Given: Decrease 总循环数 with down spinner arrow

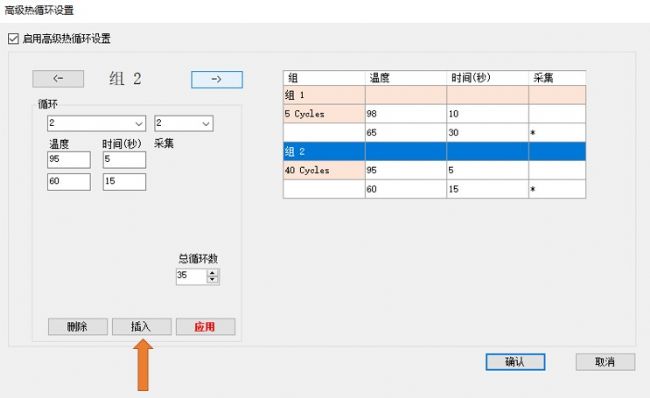Looking at the screenshot, I should (x=213, y=280).
